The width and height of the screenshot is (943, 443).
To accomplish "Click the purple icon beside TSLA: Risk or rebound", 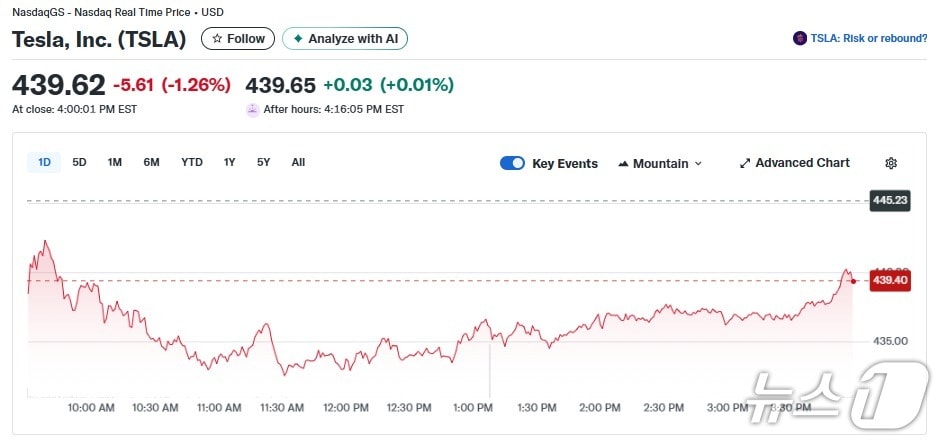I will click(799, 39).
